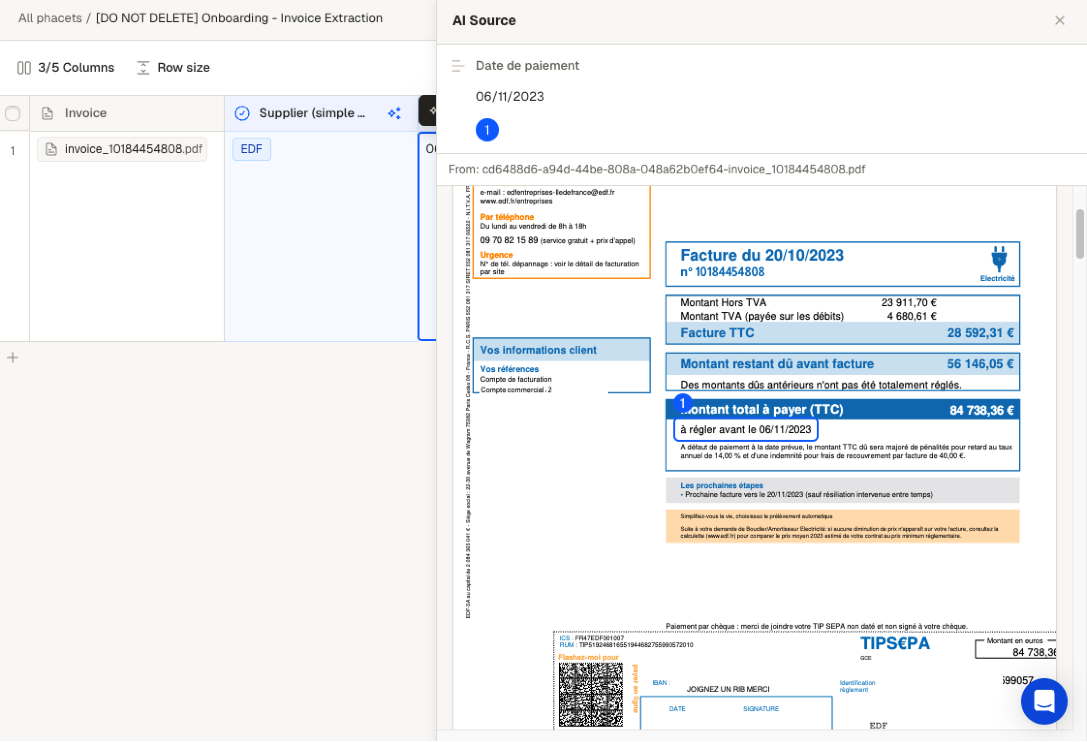1087x742 pixels.
Task: Click Montant restant dû amount 56 146,05 €
Action: point(980,364)
